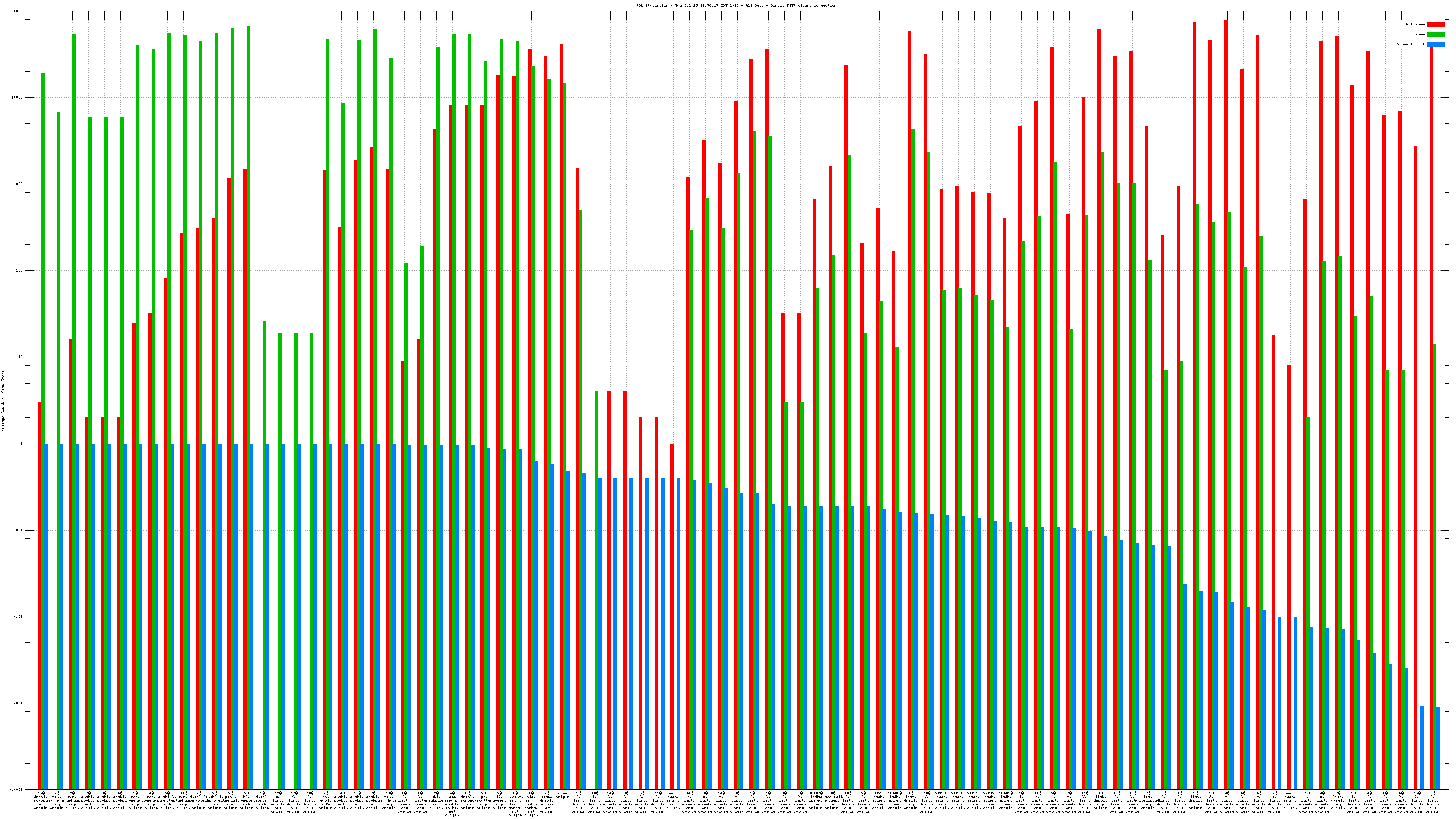
Task: Click the 'db.wpbl.info origin' x-axis label
Action: [326, 800]
